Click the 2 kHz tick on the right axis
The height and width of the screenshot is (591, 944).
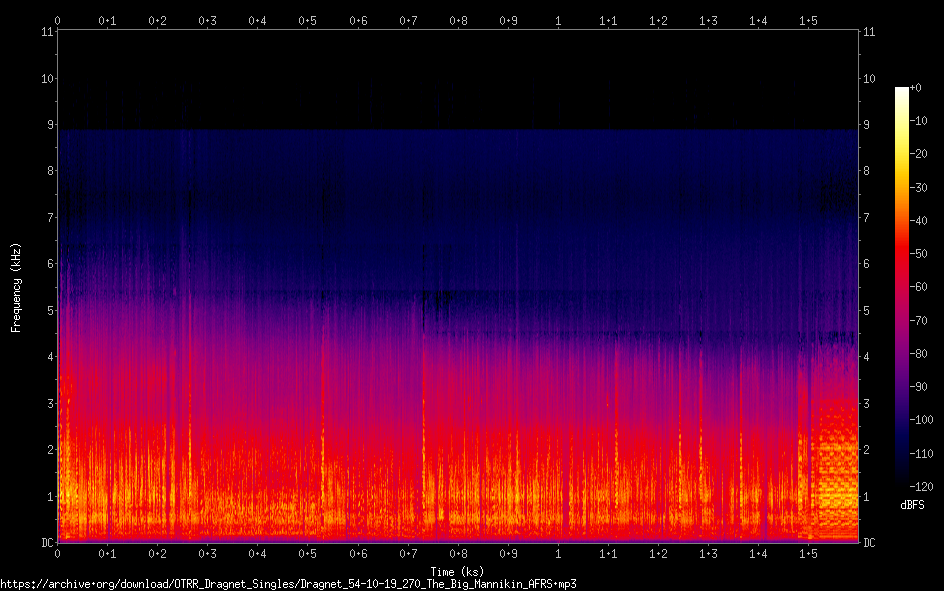tap(866, 450)
